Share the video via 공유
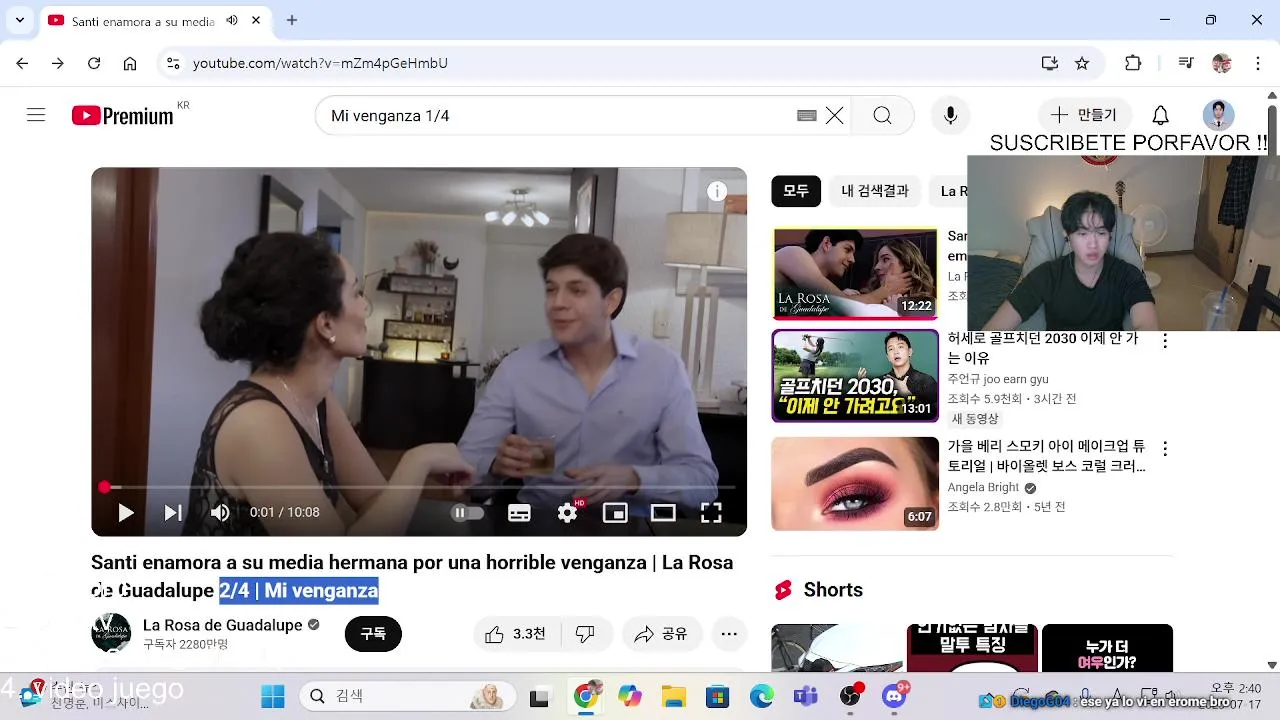1280x720 pixels. [661, 634]
